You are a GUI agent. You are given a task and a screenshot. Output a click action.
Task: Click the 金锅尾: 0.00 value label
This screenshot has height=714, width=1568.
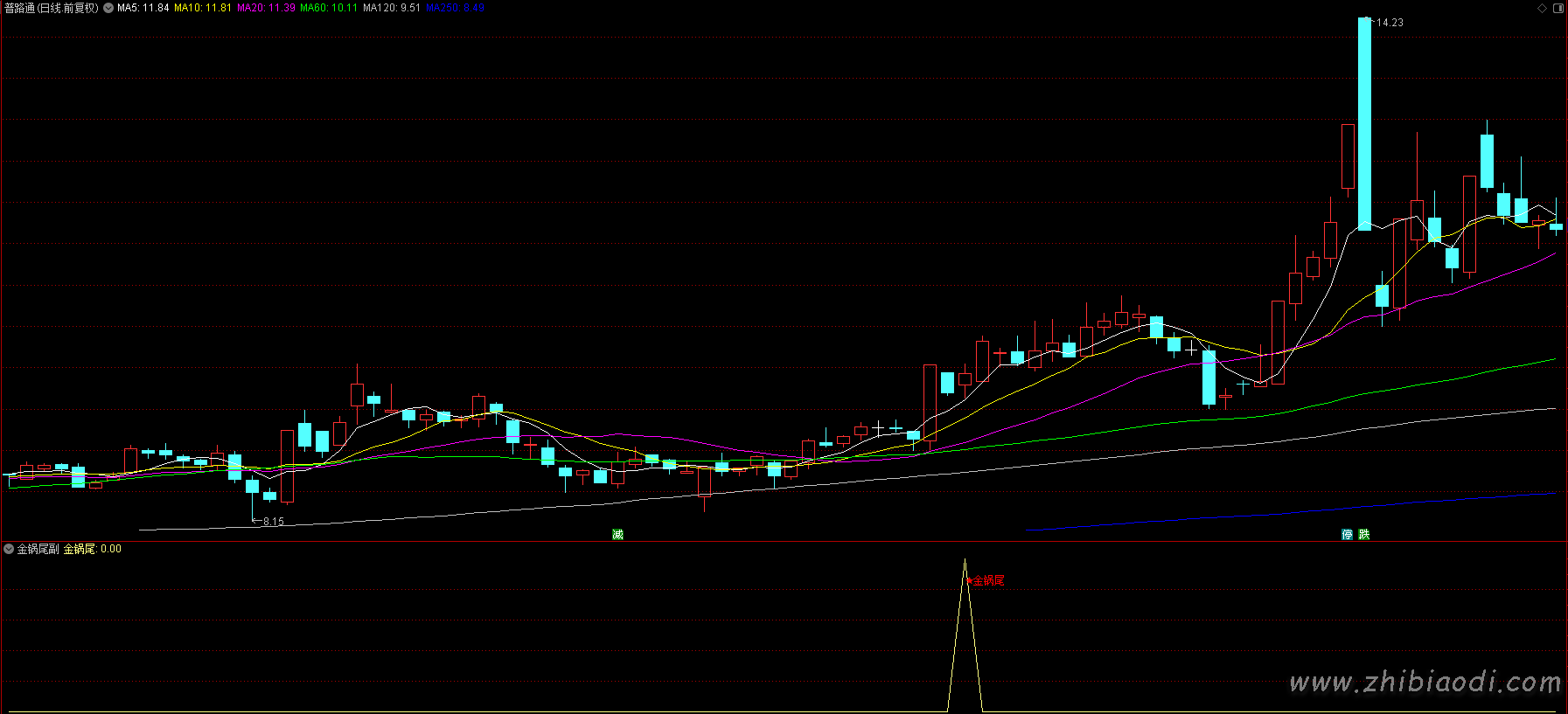pyautogui.click(x=93, y=549)
